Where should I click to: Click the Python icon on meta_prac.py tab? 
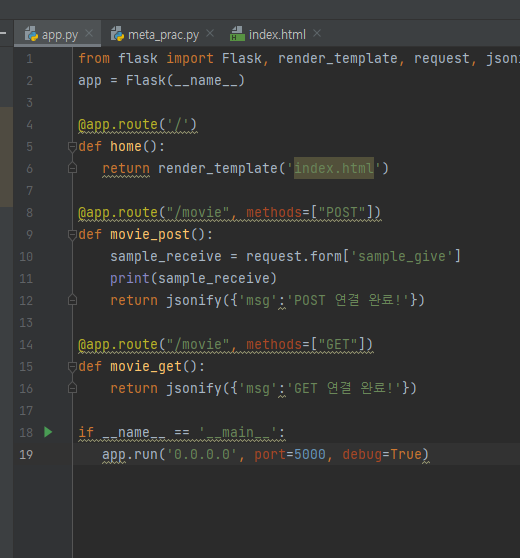point(117,34)
